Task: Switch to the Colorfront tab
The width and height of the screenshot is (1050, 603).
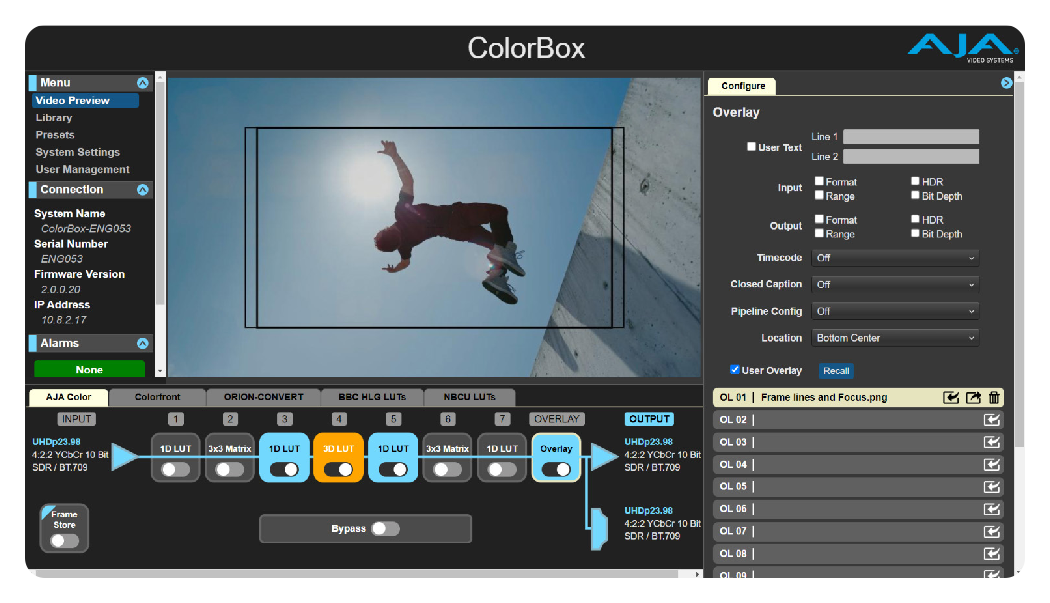Action: pos(157,397)
